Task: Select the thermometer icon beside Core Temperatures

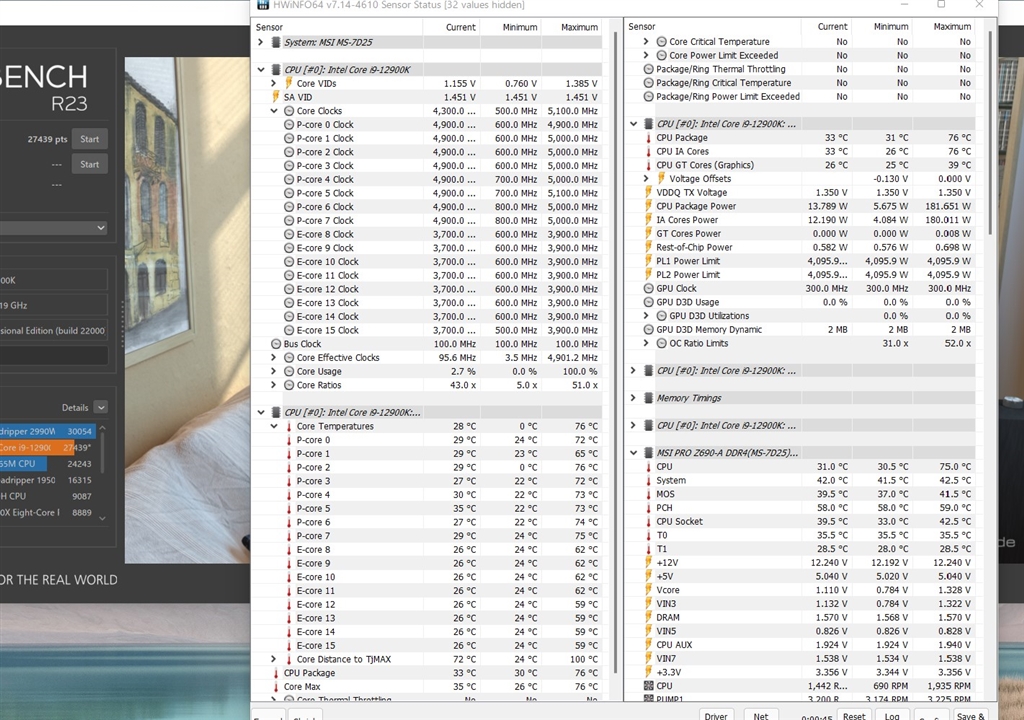Action: 289,426
